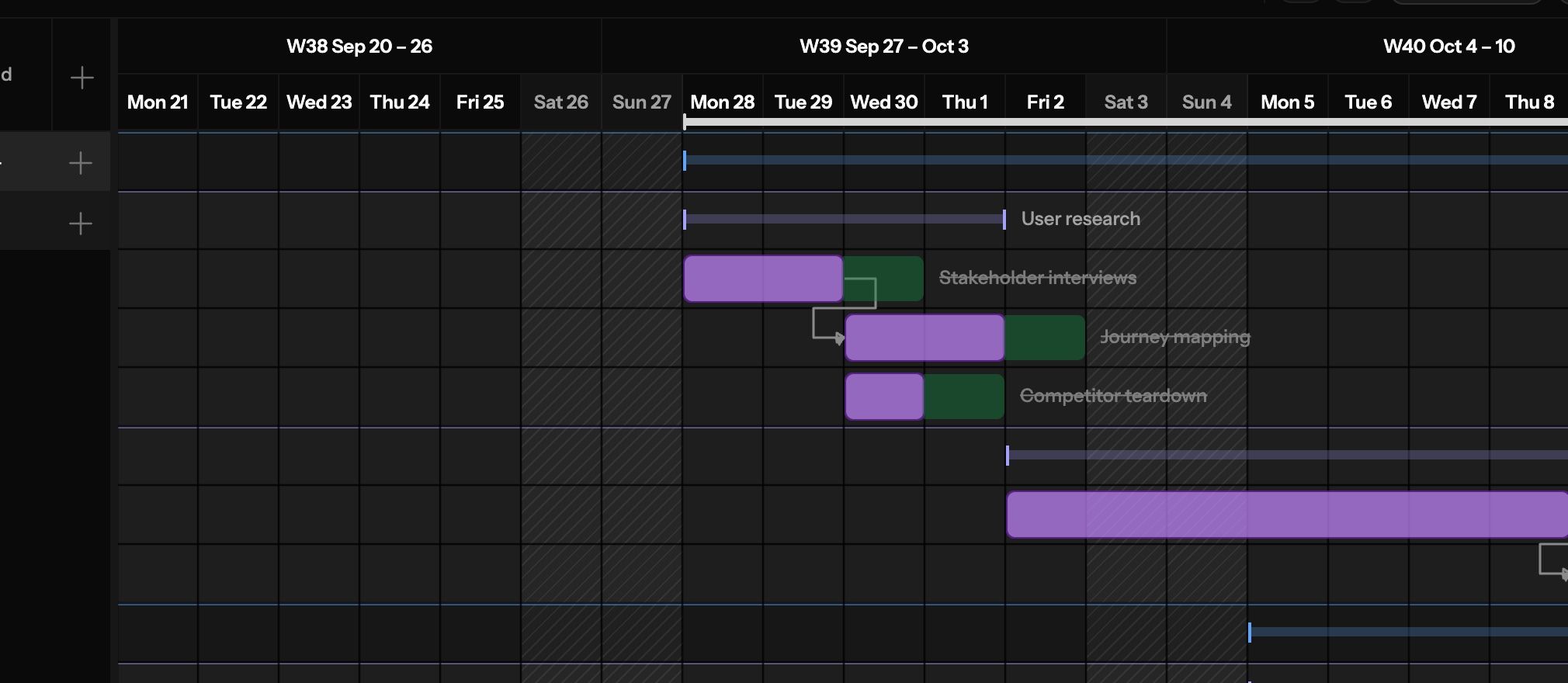Viewport: 1568px width, 683px height.
Task: Click the Competitor teardown strikethrough label
Action: (x=1113, y=396)
